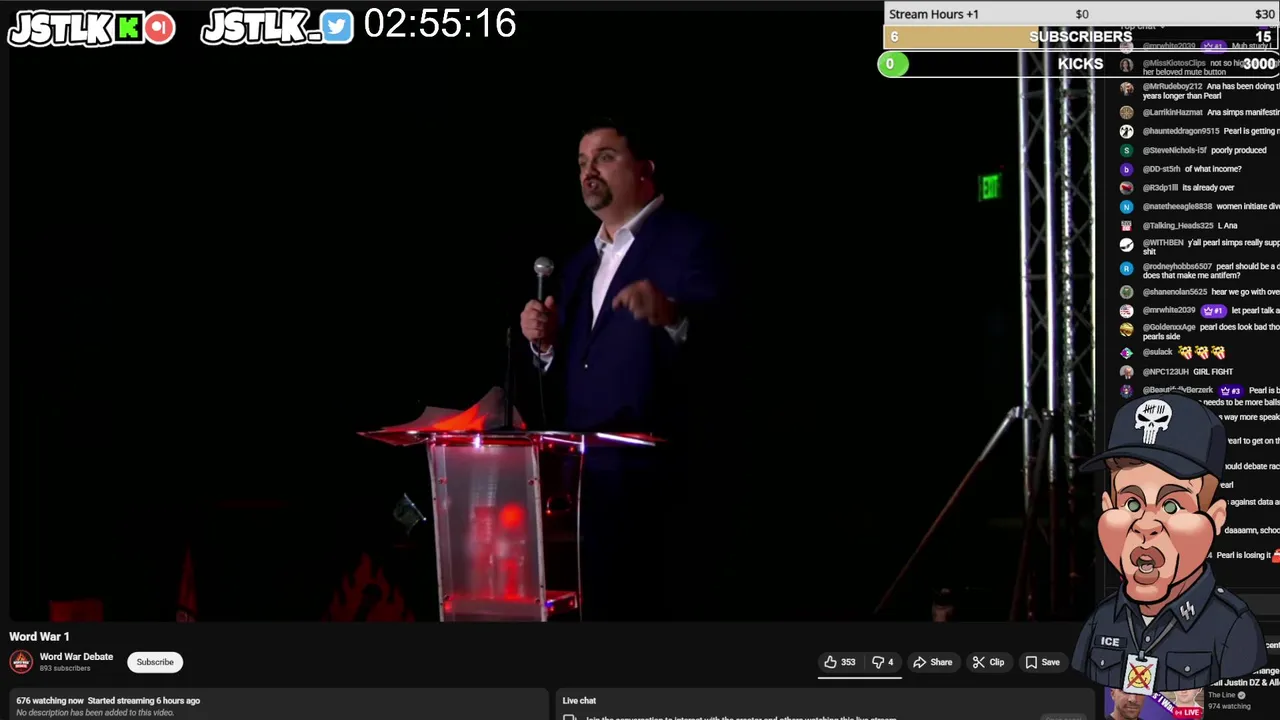
Task: Click the Twitter bird icon in overlay
Action: [x=338, y=27]
